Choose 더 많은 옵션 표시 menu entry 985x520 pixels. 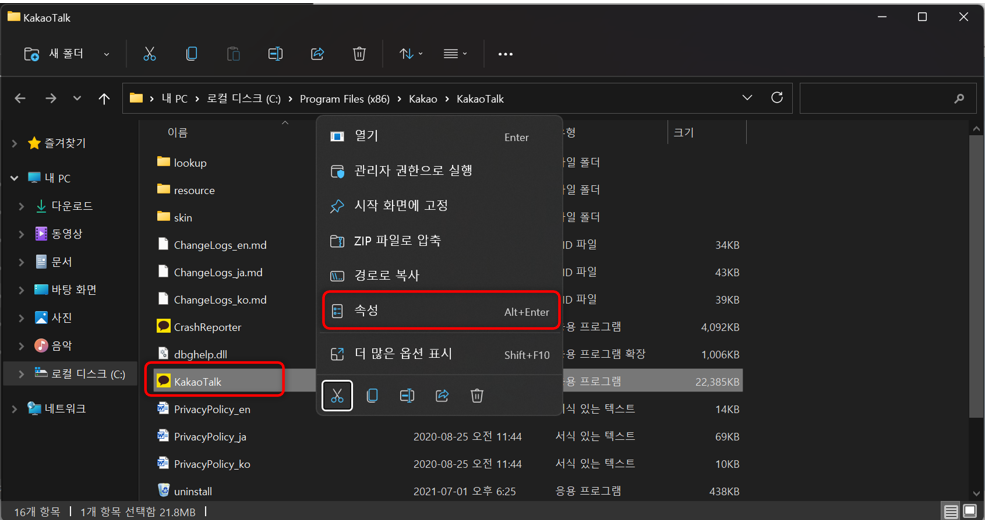pos(439,354)
